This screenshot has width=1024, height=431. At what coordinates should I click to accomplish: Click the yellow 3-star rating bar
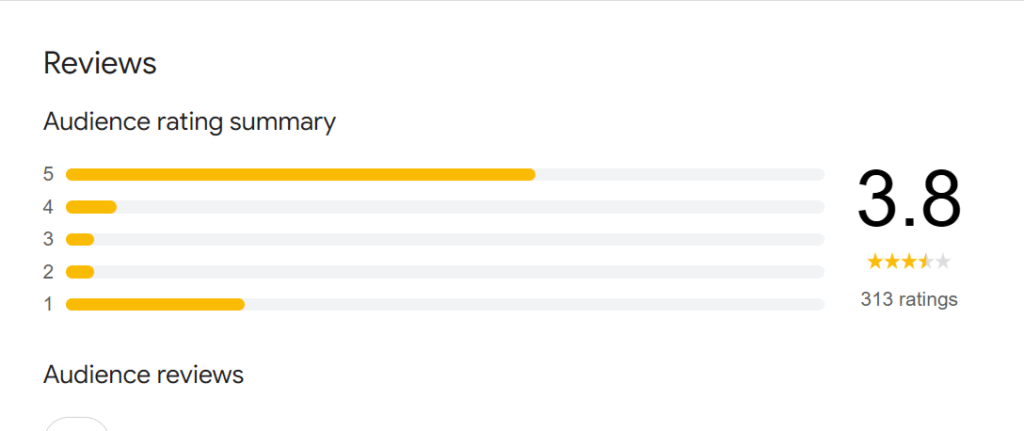click(x=80, y=240)
